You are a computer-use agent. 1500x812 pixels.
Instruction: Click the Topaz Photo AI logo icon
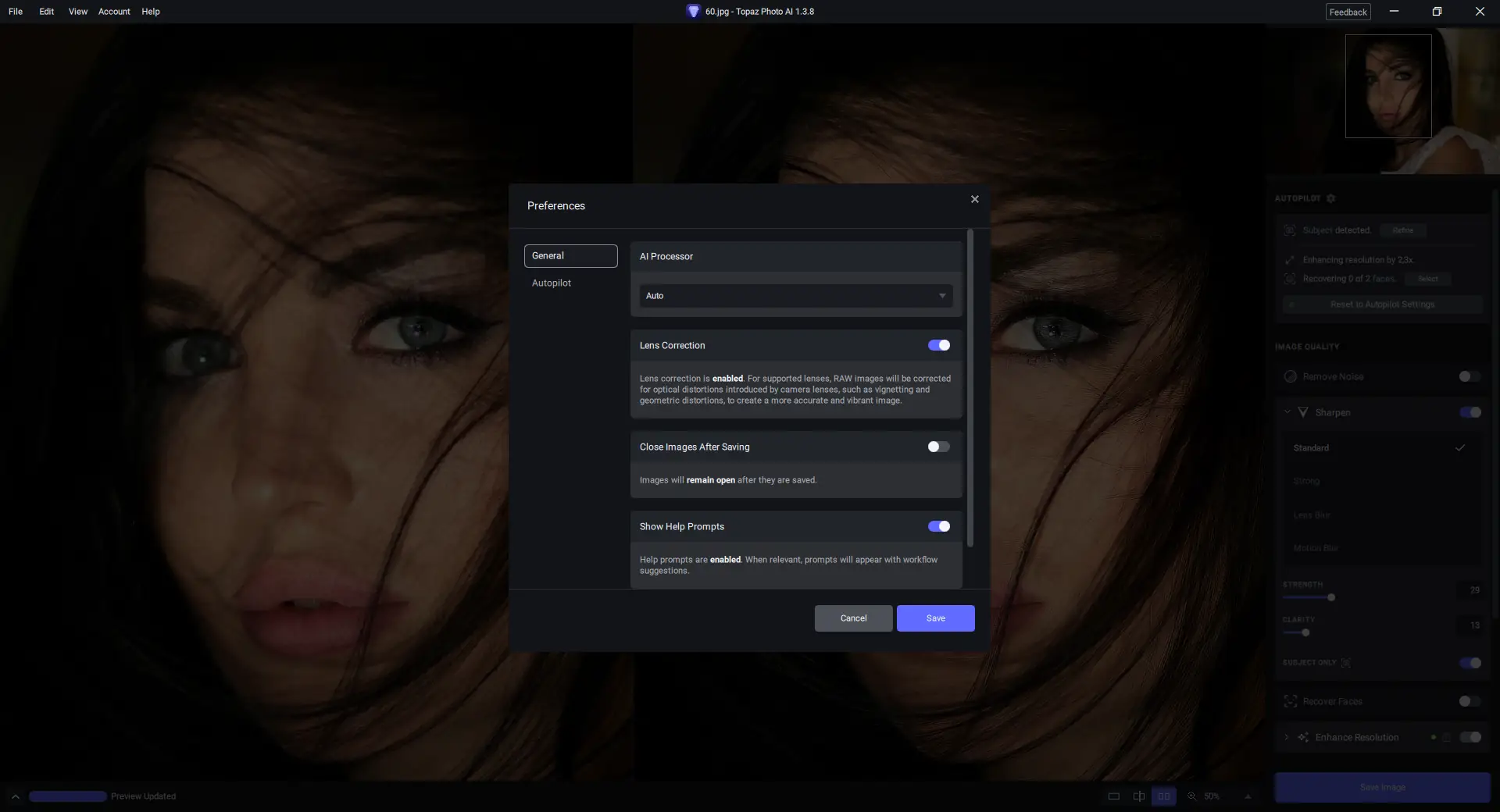click(693, 12)
